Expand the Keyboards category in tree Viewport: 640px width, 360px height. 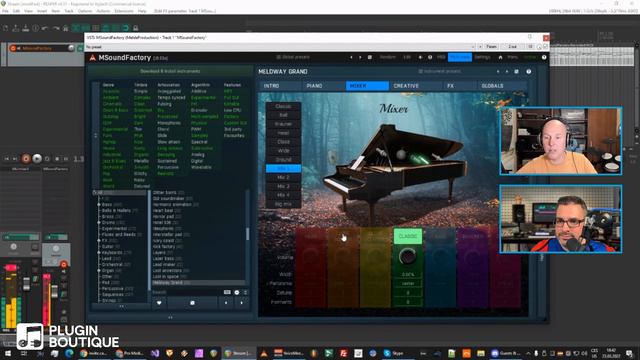coord(99,253)
